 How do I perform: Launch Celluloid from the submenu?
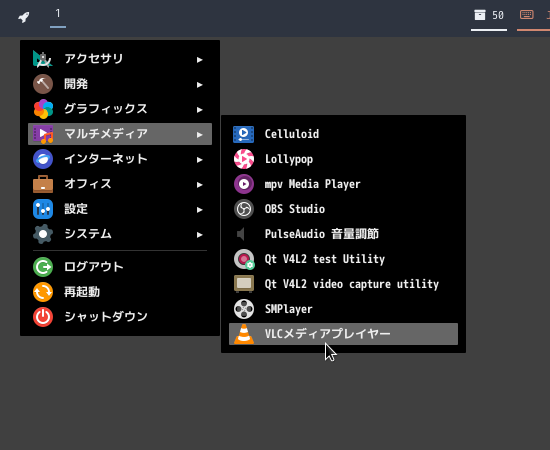[343, 134]
